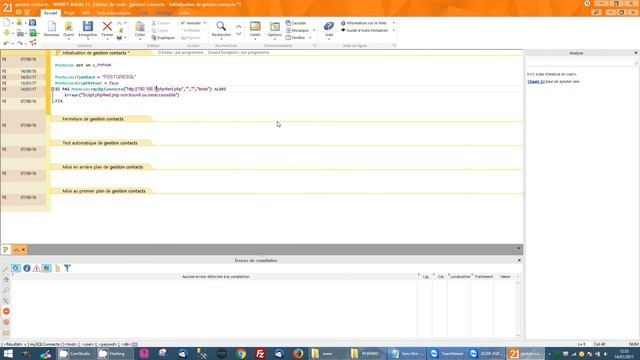Click Dupliquer in the Edition group
The image size is (640, 360).
pos(163,38)
